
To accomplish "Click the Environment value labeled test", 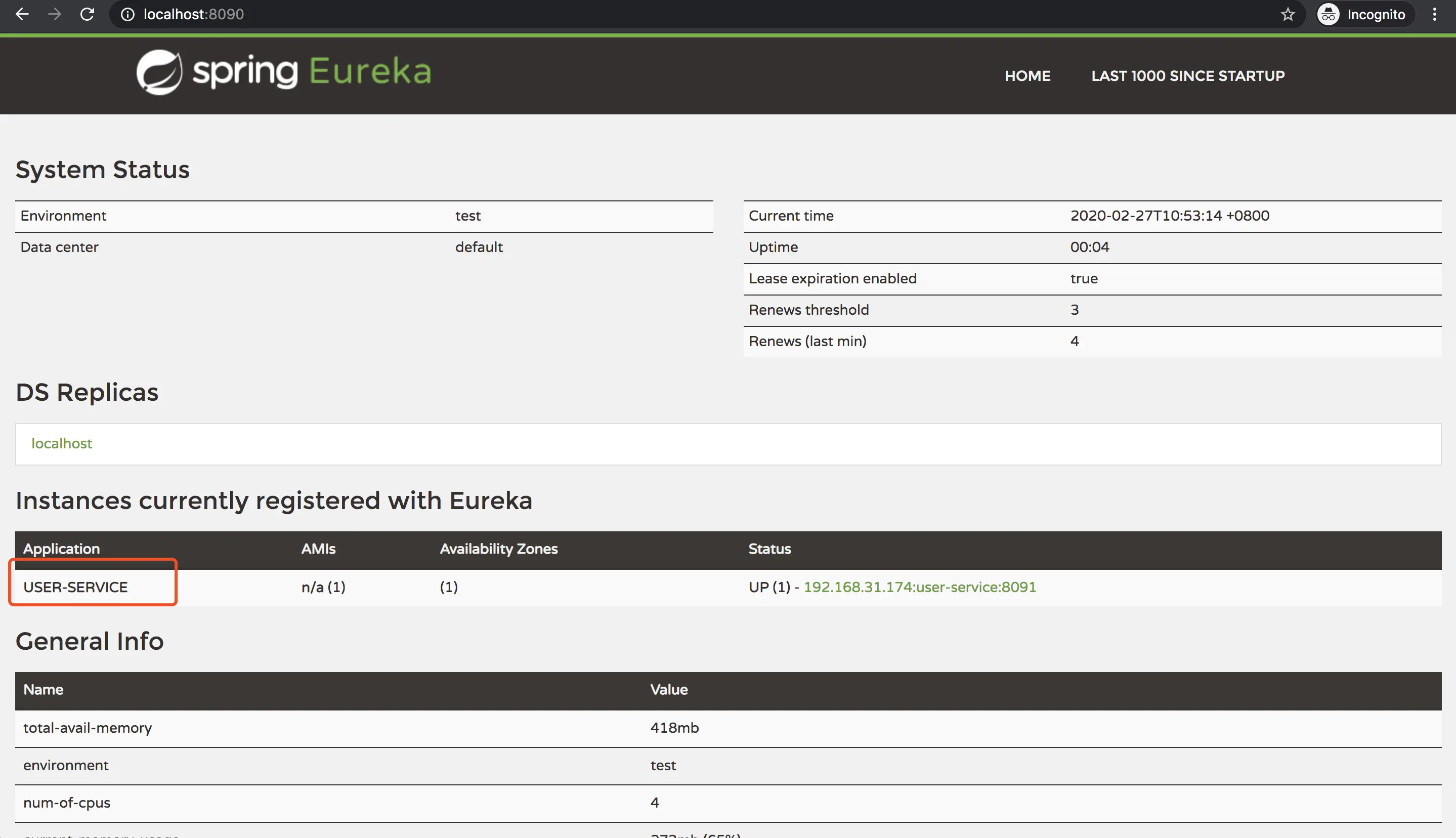I will pyautogui.click(x=467, y=215).
